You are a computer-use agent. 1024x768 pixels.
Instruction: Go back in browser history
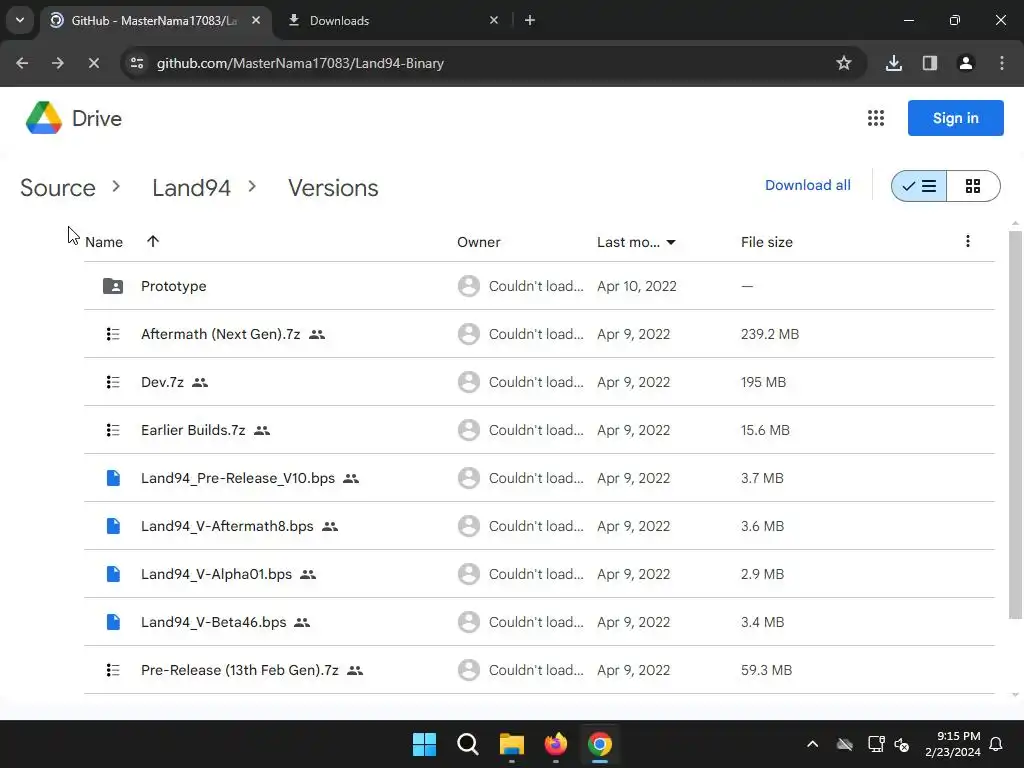coord(22,63)
